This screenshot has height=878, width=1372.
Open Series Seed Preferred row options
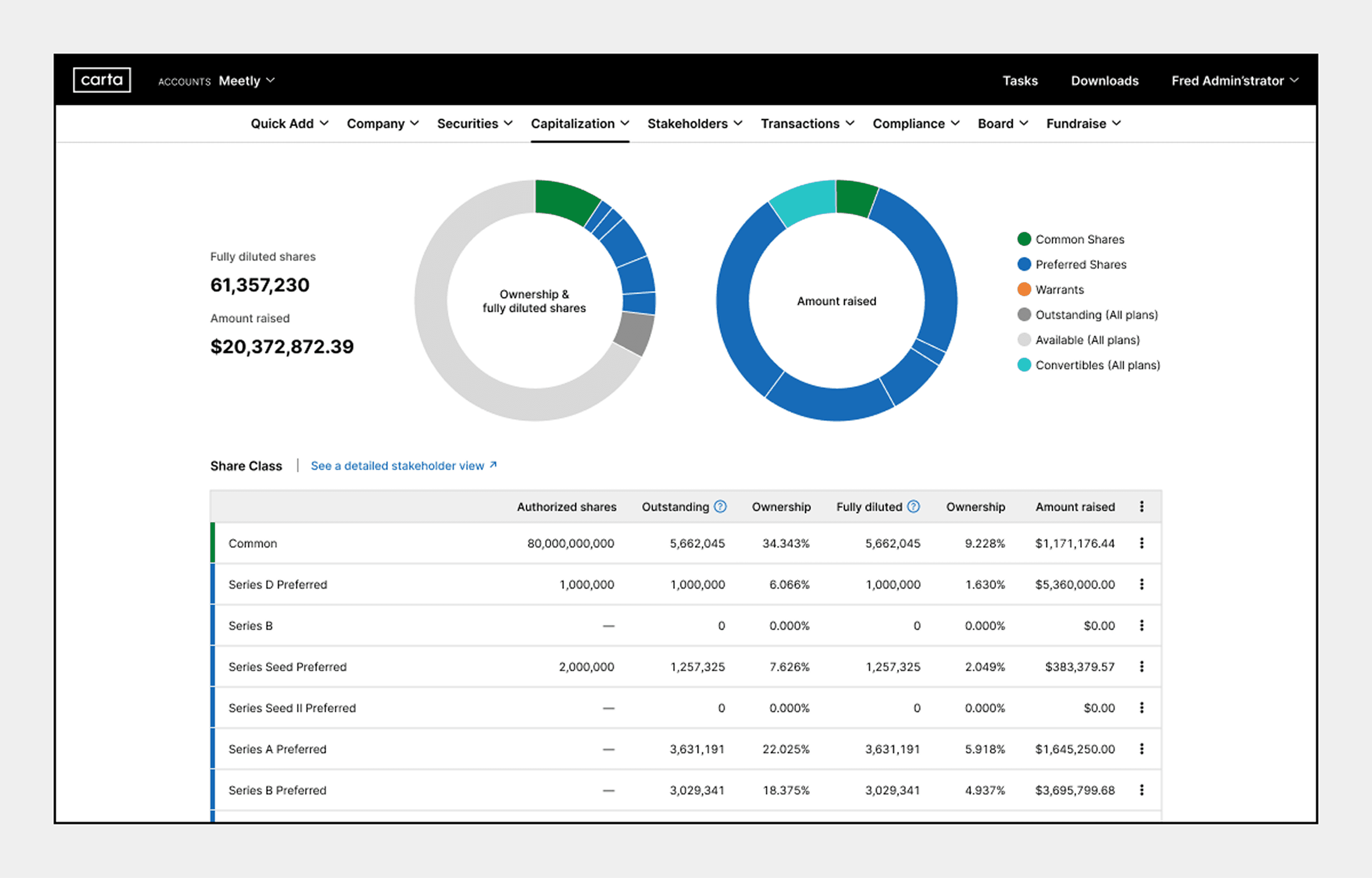coord(1142,667)
